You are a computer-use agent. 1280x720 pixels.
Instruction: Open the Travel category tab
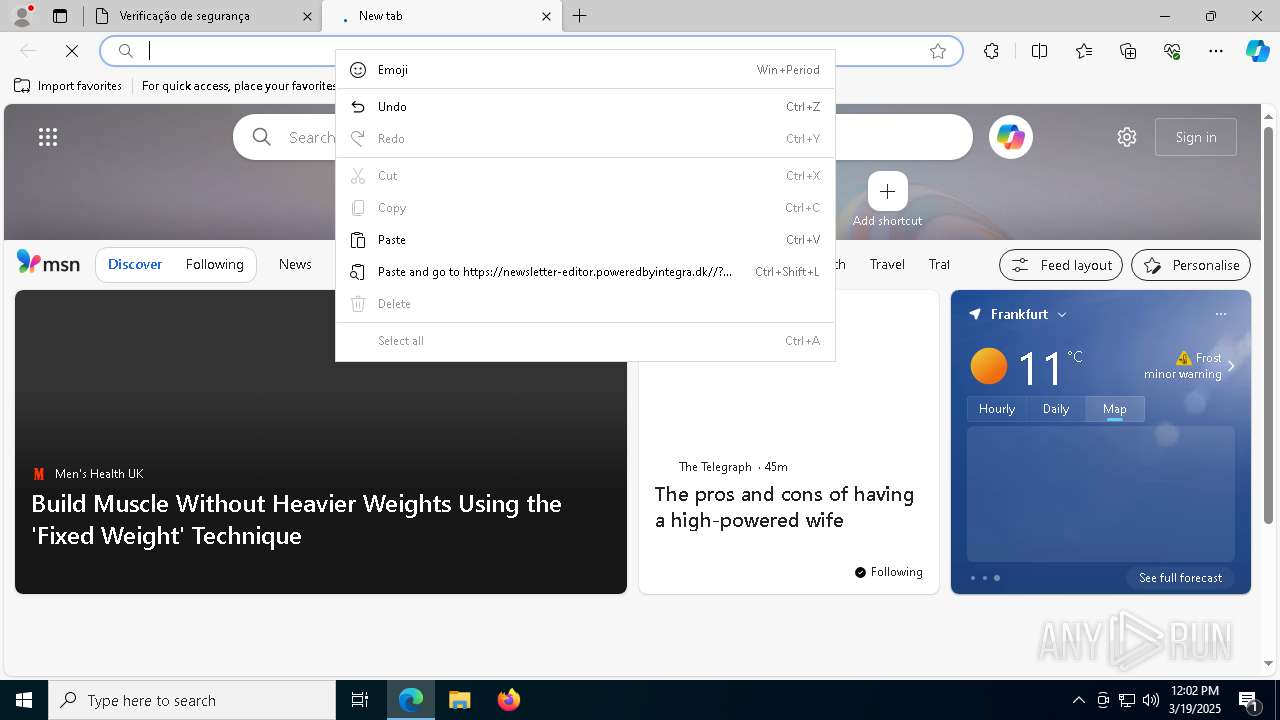[887, 264]
